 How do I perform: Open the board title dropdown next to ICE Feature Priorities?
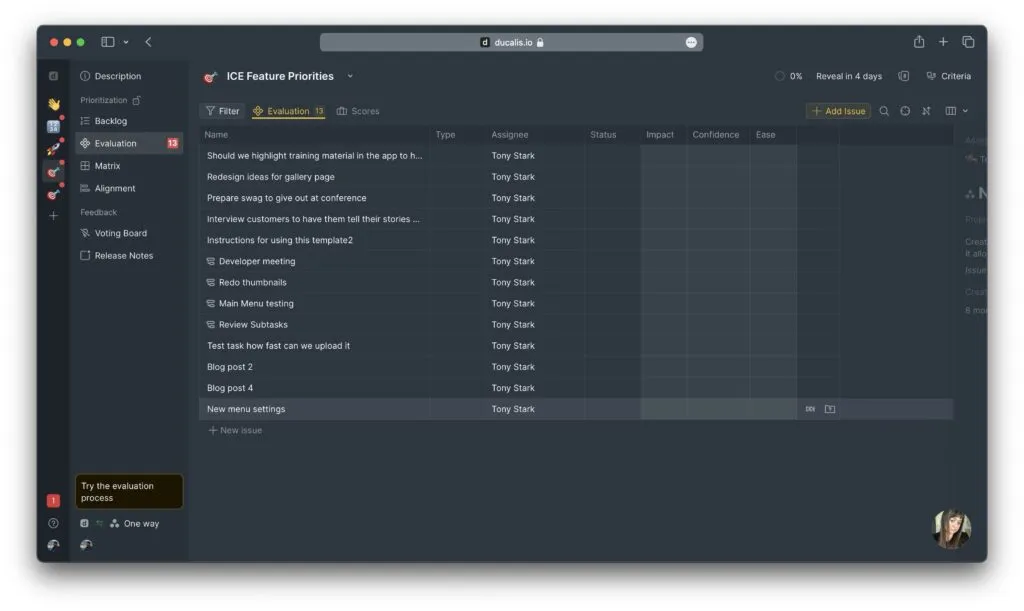[349, 75]
